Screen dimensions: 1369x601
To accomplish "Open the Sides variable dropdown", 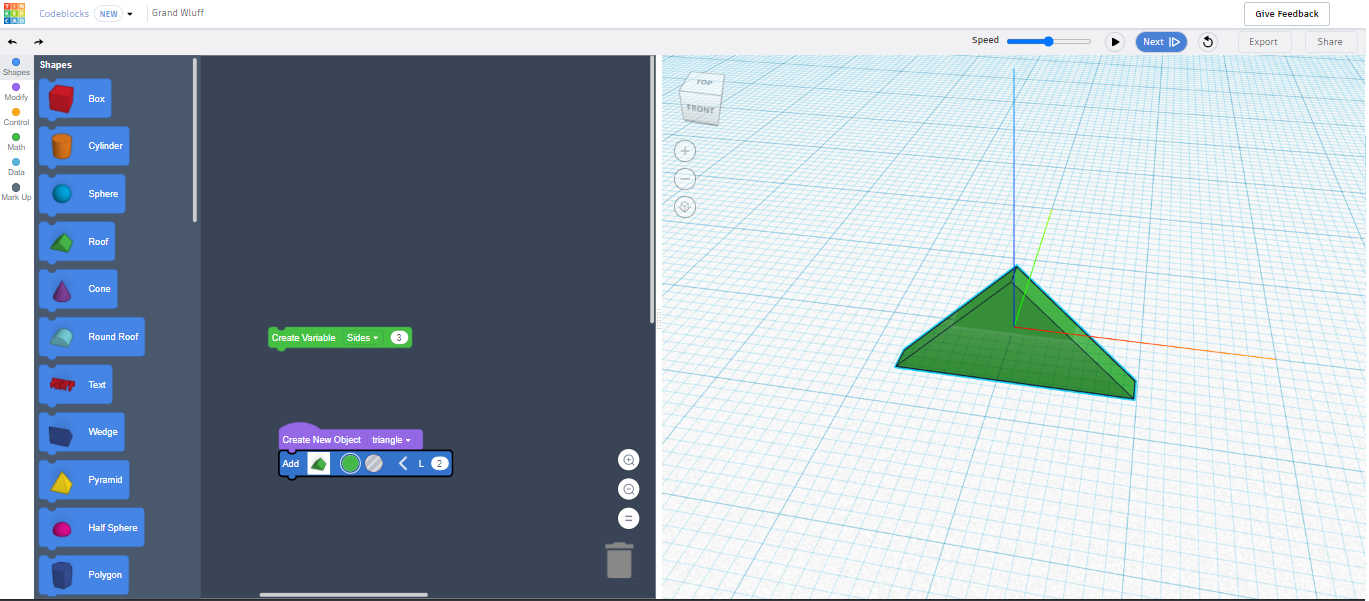I will point(362,338).
